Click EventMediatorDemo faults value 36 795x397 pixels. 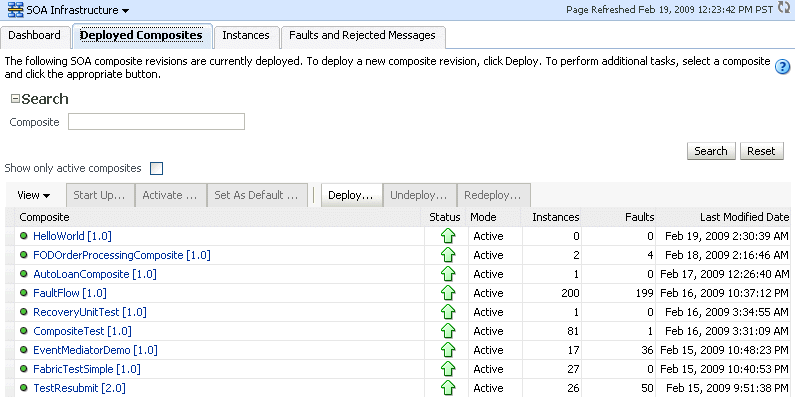648,350
